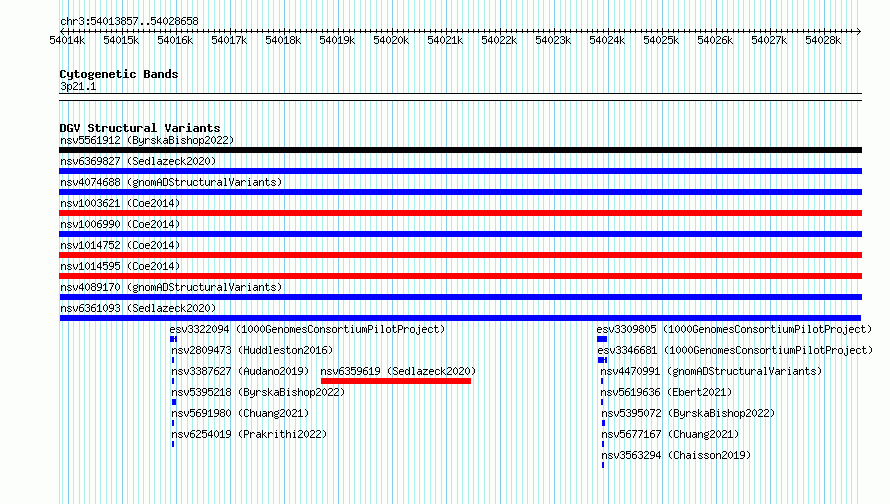Click the 54021k ruler tick label

[445, 41]
